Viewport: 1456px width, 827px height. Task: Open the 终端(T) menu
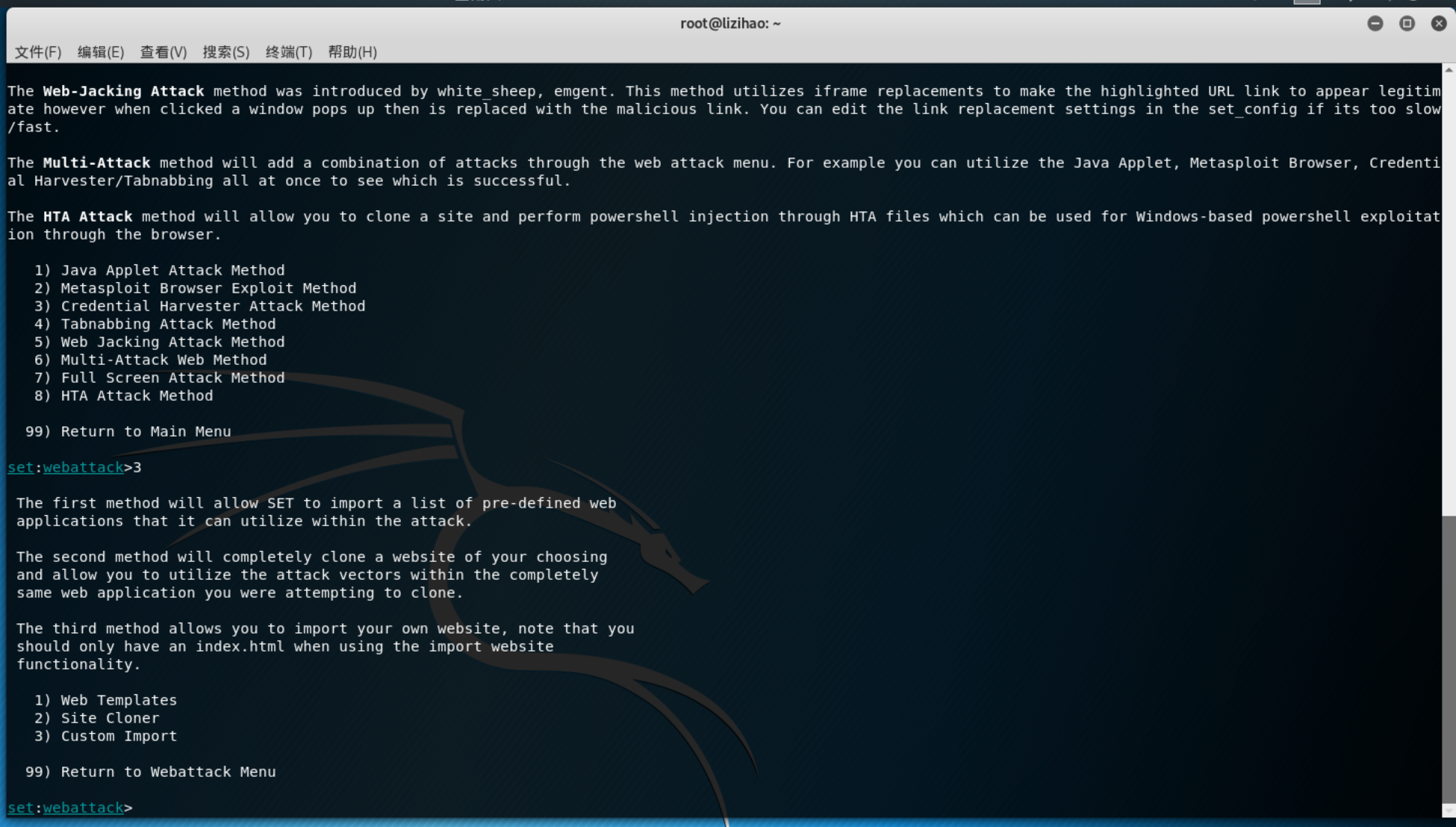click(289, 52)
